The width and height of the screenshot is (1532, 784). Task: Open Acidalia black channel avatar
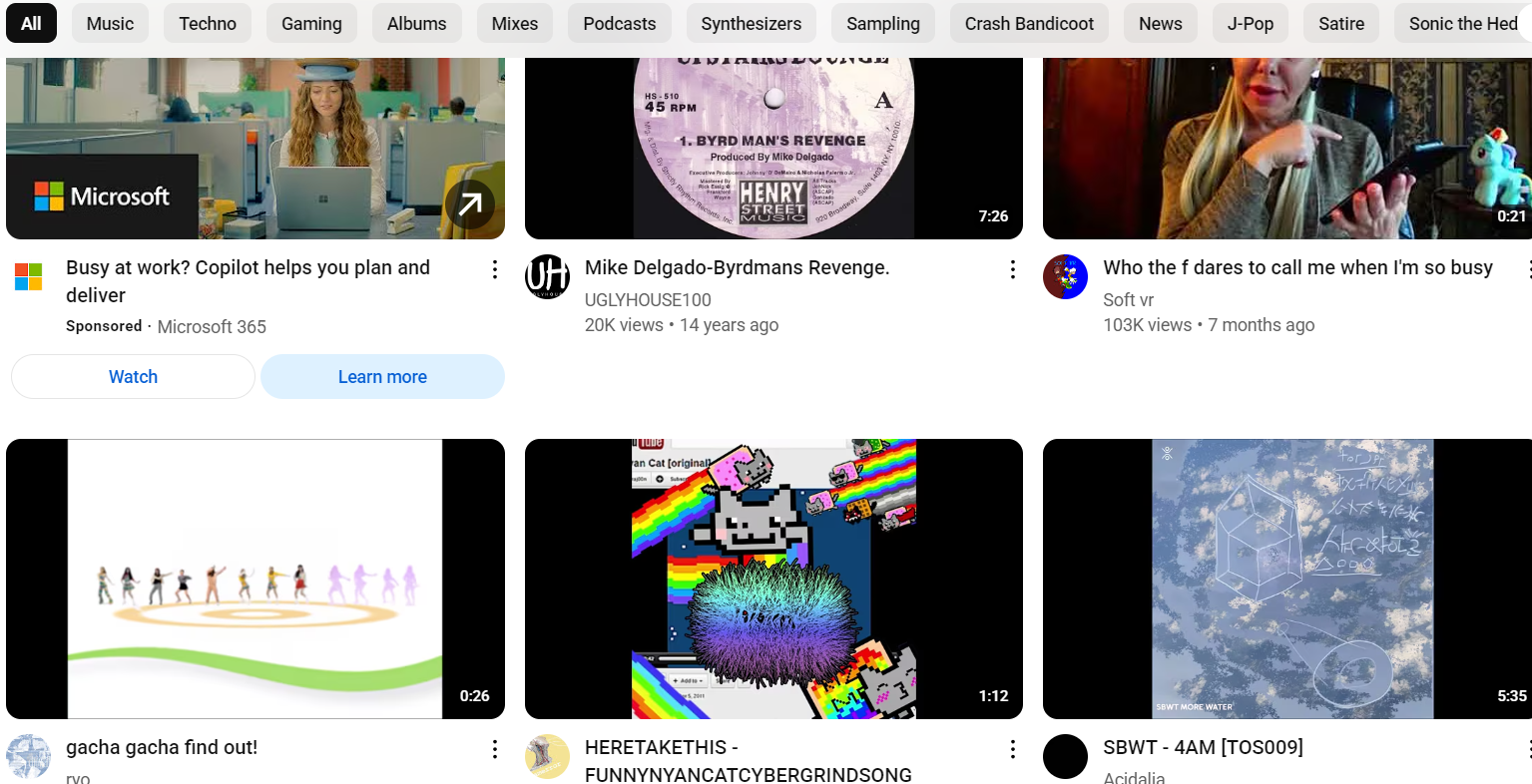tap(1065, 756)
